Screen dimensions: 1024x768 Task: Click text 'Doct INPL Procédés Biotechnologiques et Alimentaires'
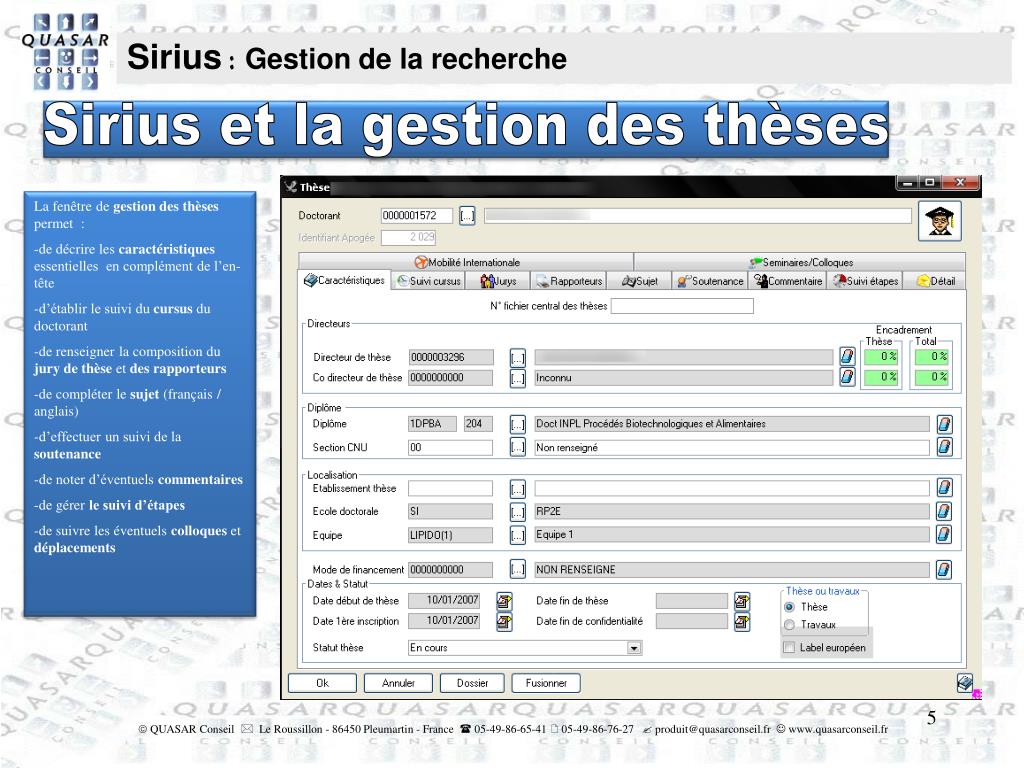pos(650,424)
